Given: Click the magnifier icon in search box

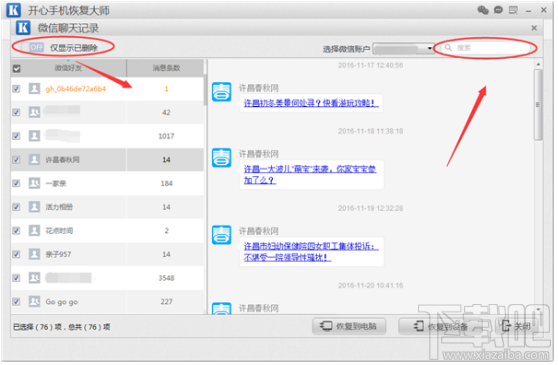Looking at the screenshot, I should [448, 48].
